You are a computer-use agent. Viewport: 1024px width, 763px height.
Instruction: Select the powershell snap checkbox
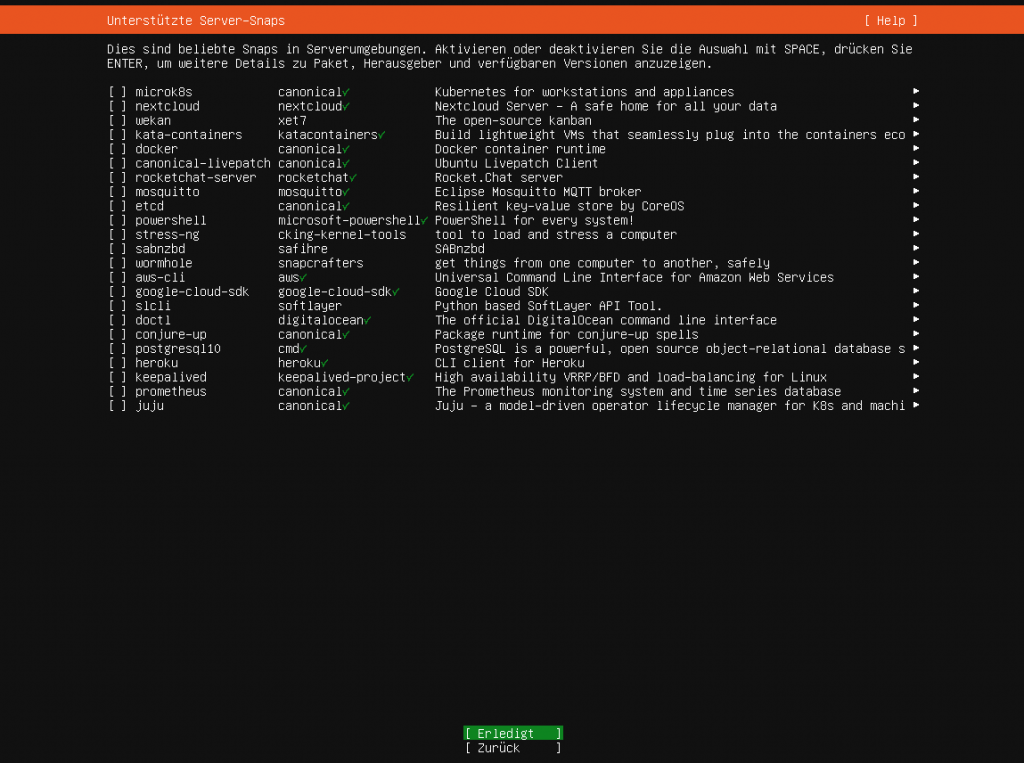pos(118,220)
